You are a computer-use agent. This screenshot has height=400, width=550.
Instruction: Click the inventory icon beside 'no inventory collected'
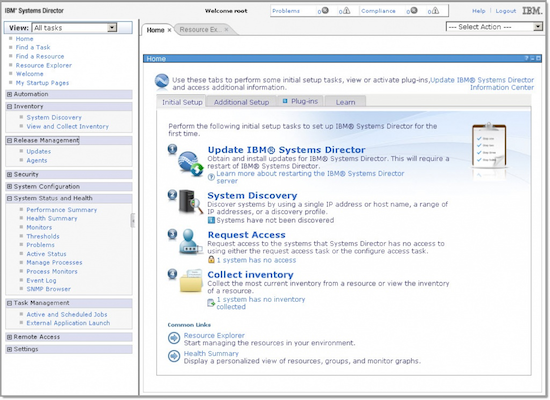point(211,303)
